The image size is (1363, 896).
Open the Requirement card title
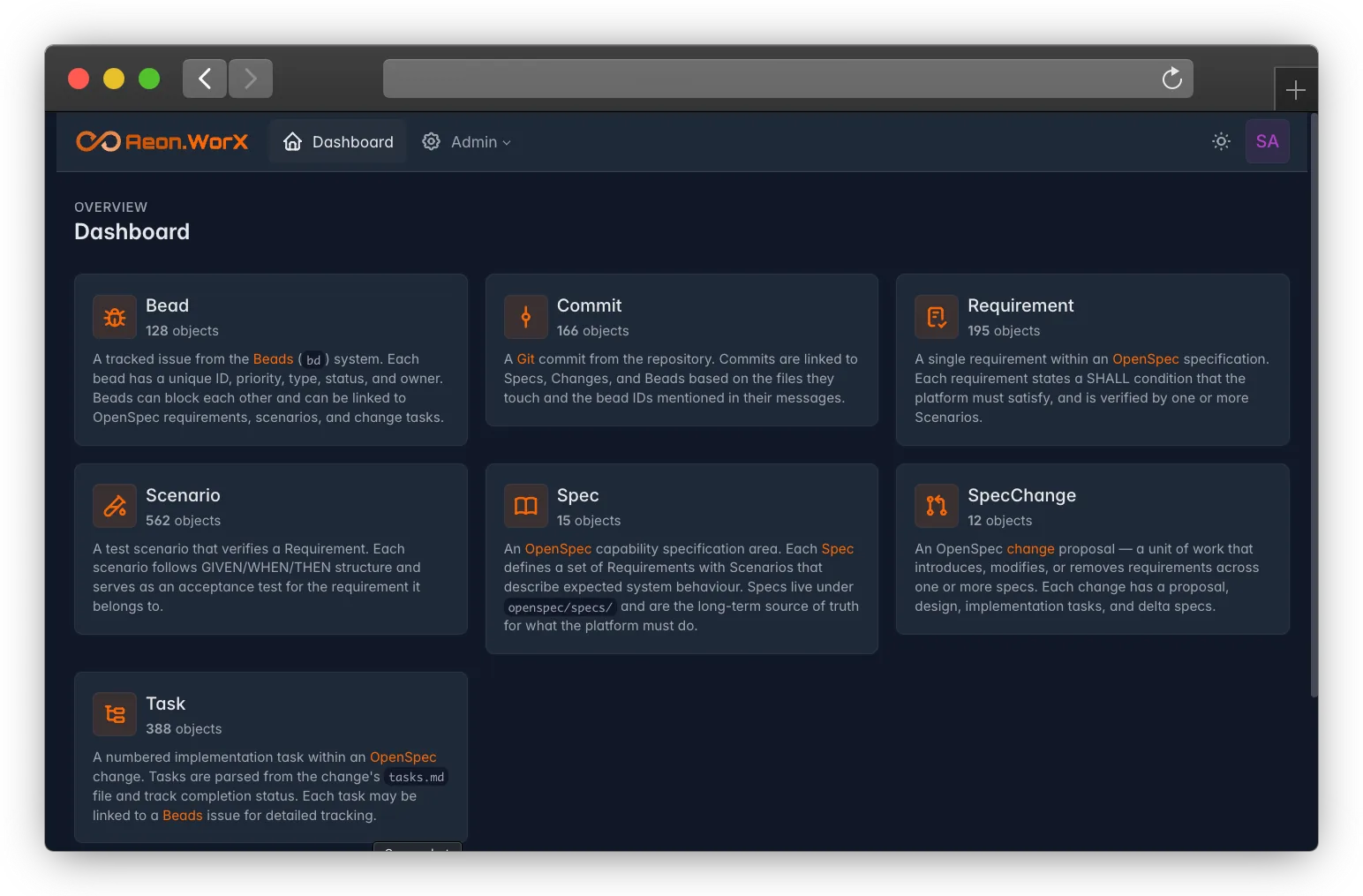(x=1020, y=305)
